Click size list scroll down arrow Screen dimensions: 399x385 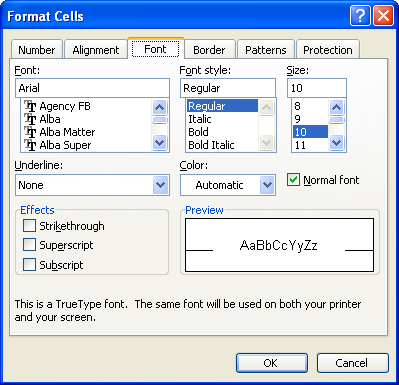(x=337, y=143)
